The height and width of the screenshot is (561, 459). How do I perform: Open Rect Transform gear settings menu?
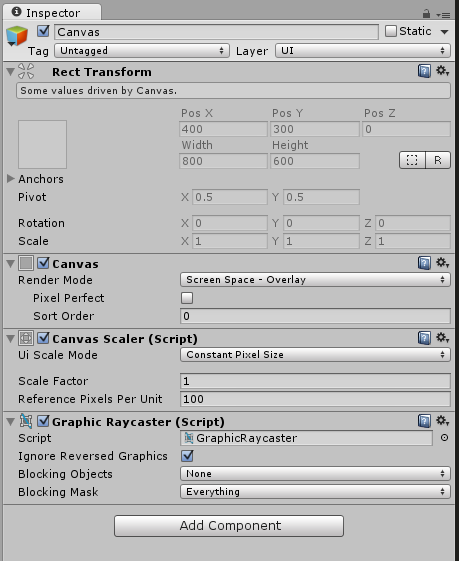442,70
